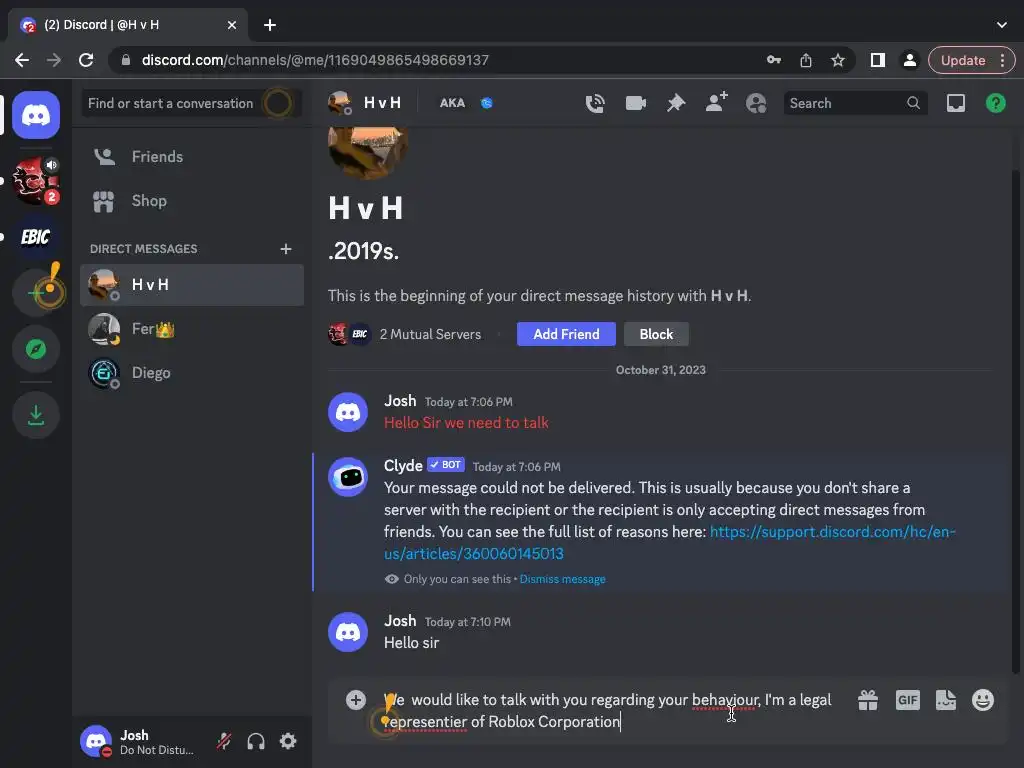Click the Block button
The height and width of the screenshot is (768, 1024).
coord(656,334)
